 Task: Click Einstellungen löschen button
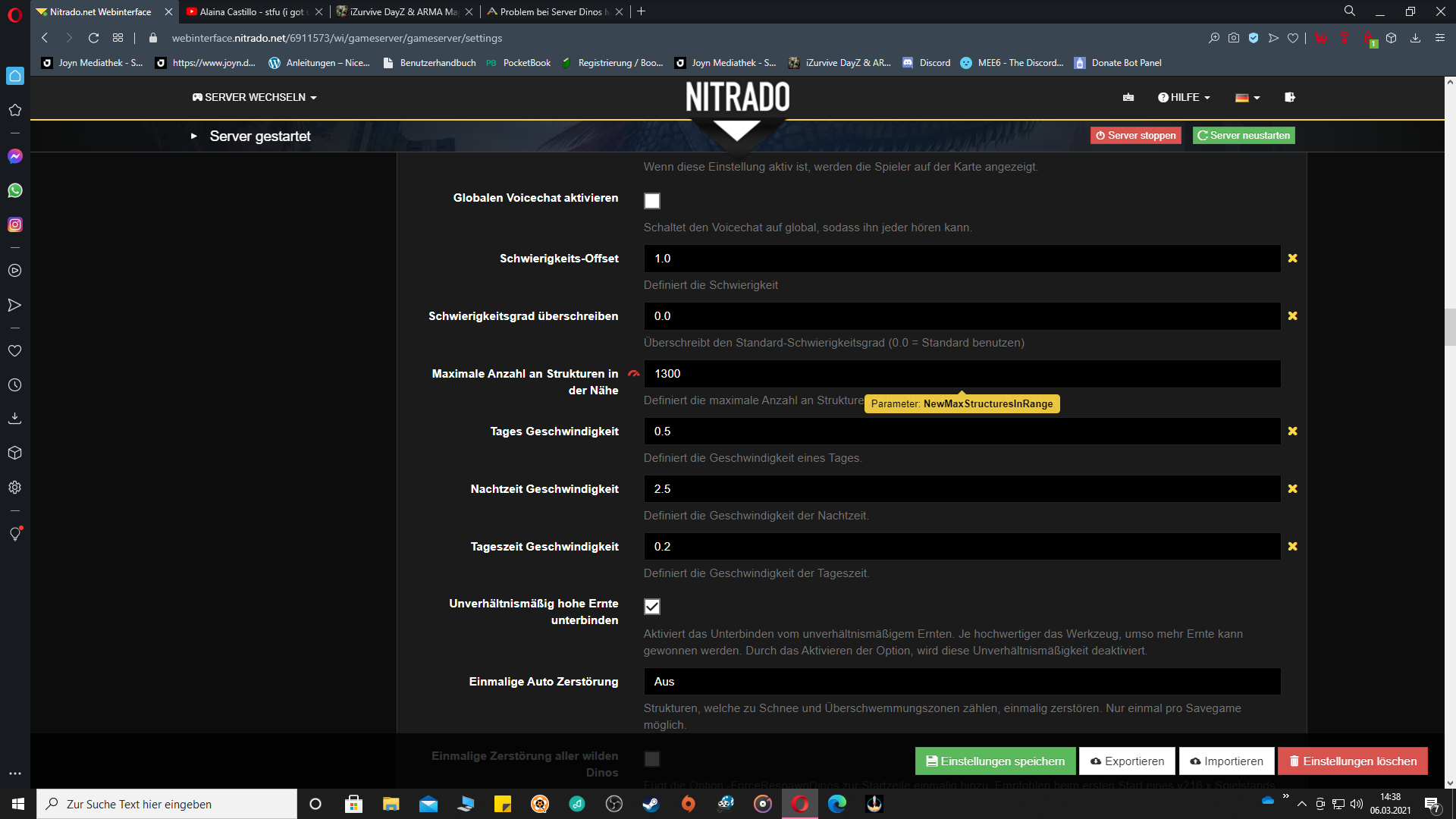(1353, 761)
